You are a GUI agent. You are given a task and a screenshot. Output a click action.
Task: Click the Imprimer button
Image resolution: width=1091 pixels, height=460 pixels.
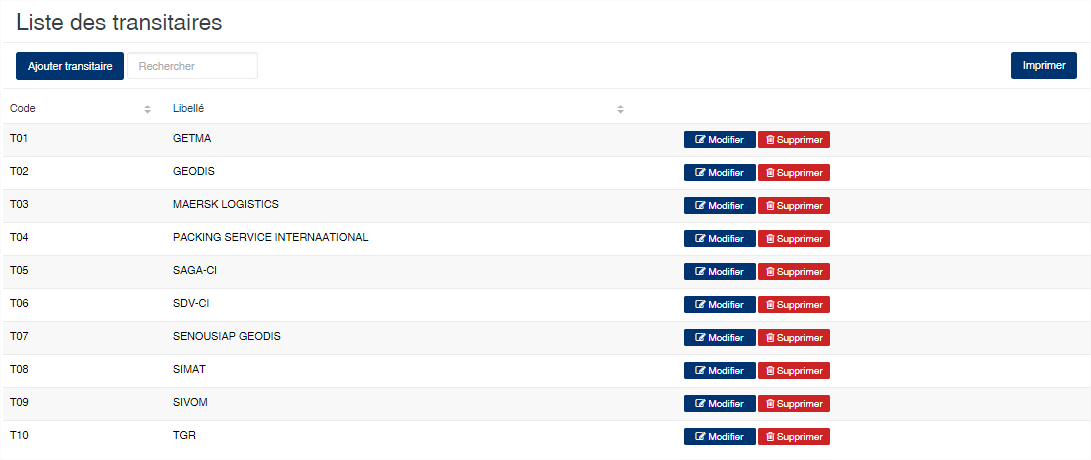pyautogui.click(x=1044, y=65)
